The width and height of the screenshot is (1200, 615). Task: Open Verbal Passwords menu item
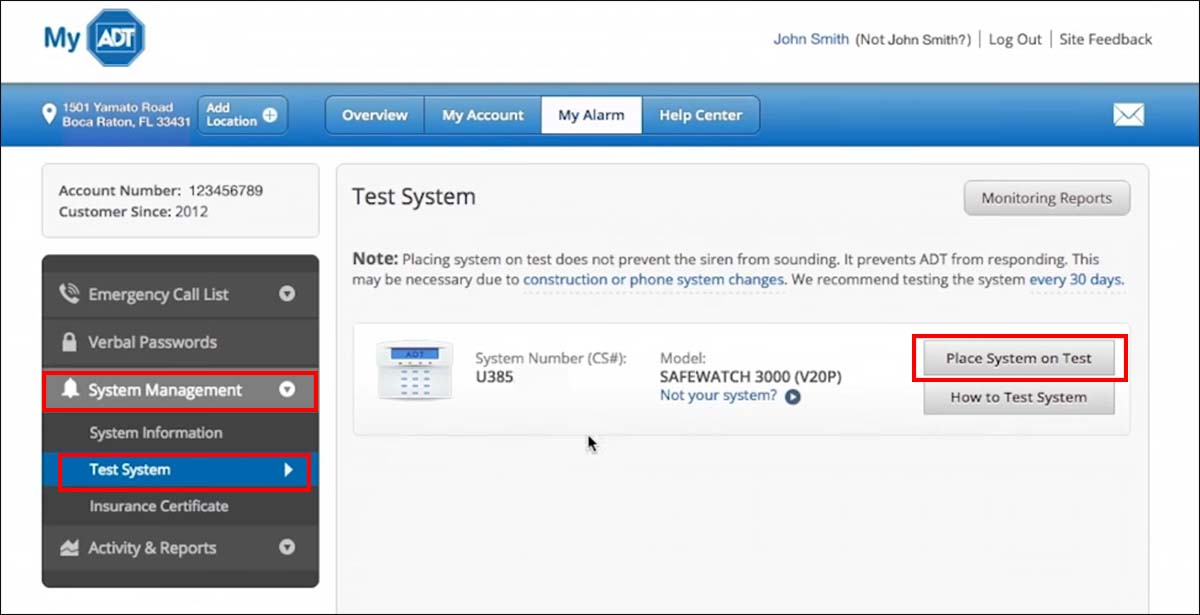180,342
